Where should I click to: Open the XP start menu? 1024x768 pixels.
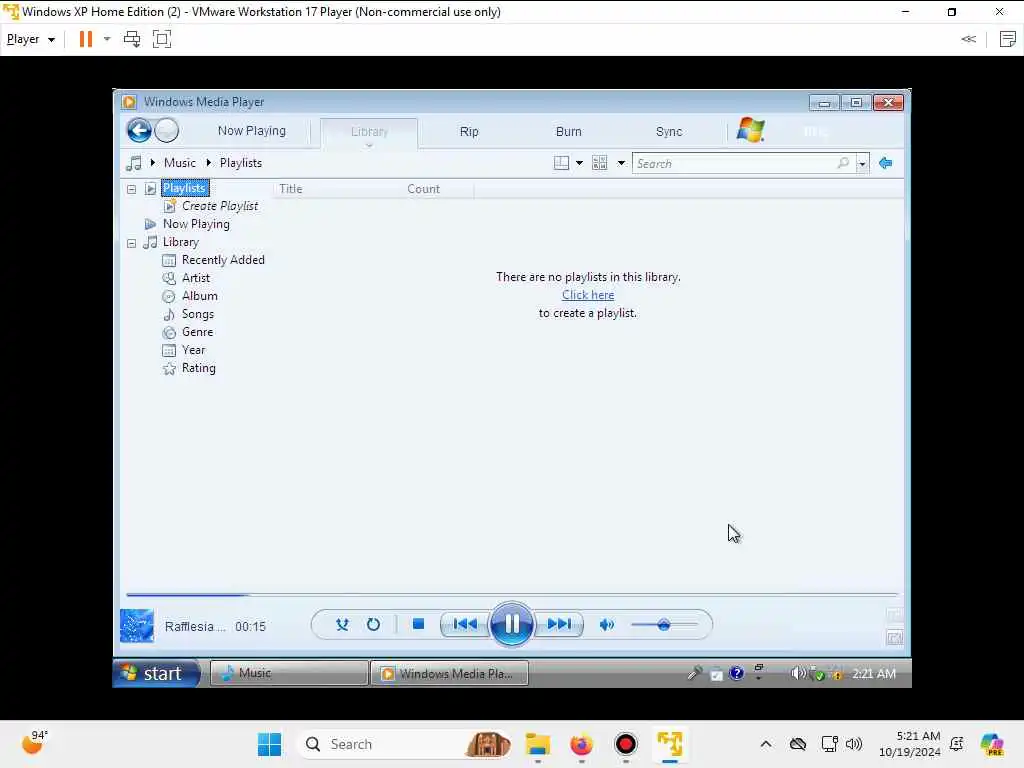click(x=156, y=673)
